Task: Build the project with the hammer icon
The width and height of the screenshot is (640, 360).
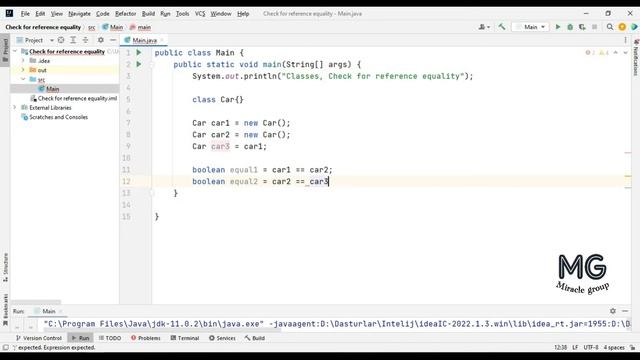Action: click(502, 27)
